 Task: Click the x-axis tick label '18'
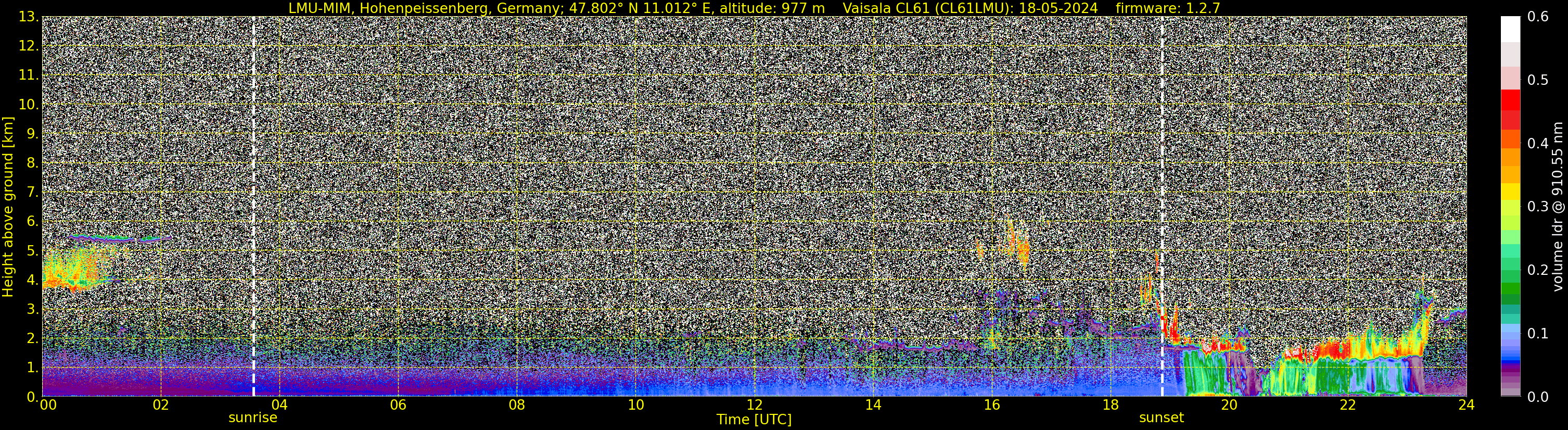click(1110, 405)
